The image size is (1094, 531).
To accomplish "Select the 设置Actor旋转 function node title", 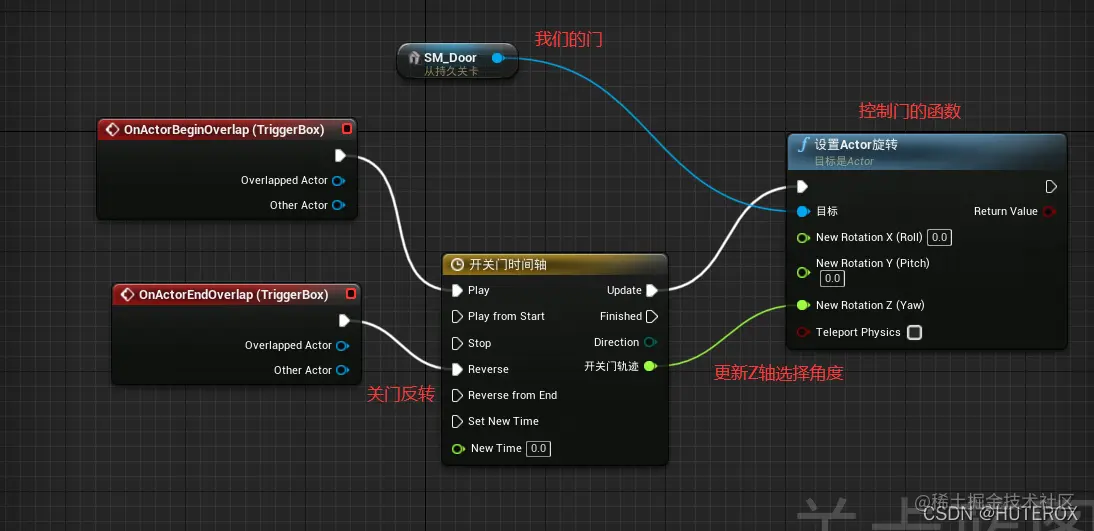I will click(x=856, y=145).
